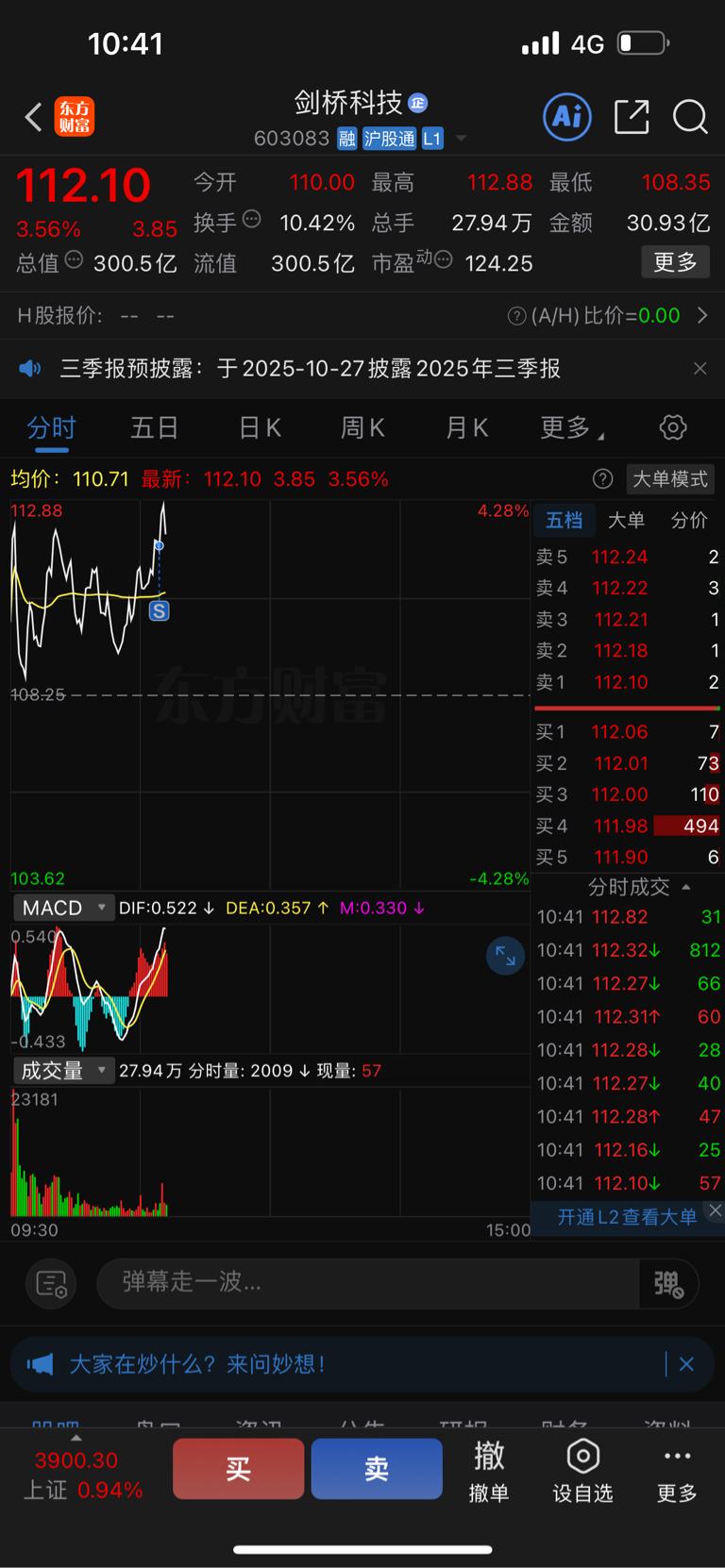Open the H股报价 row chevron
725x1568 pixels.
(702, 316)
